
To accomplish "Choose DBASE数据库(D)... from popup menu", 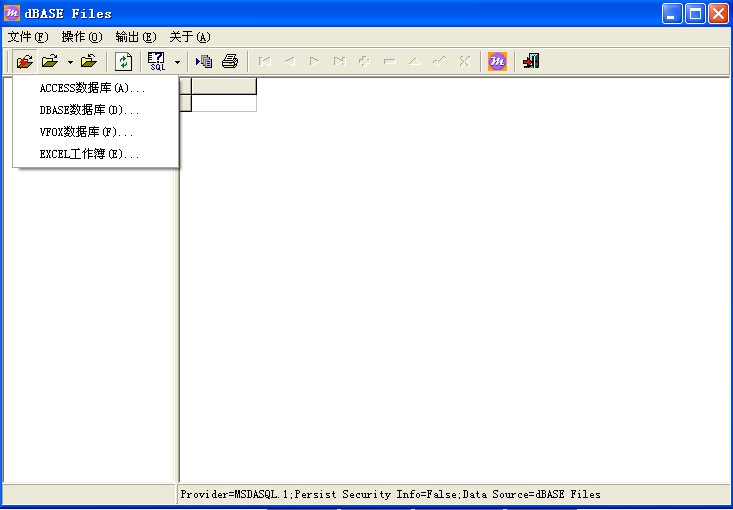I will coord(95,110).
